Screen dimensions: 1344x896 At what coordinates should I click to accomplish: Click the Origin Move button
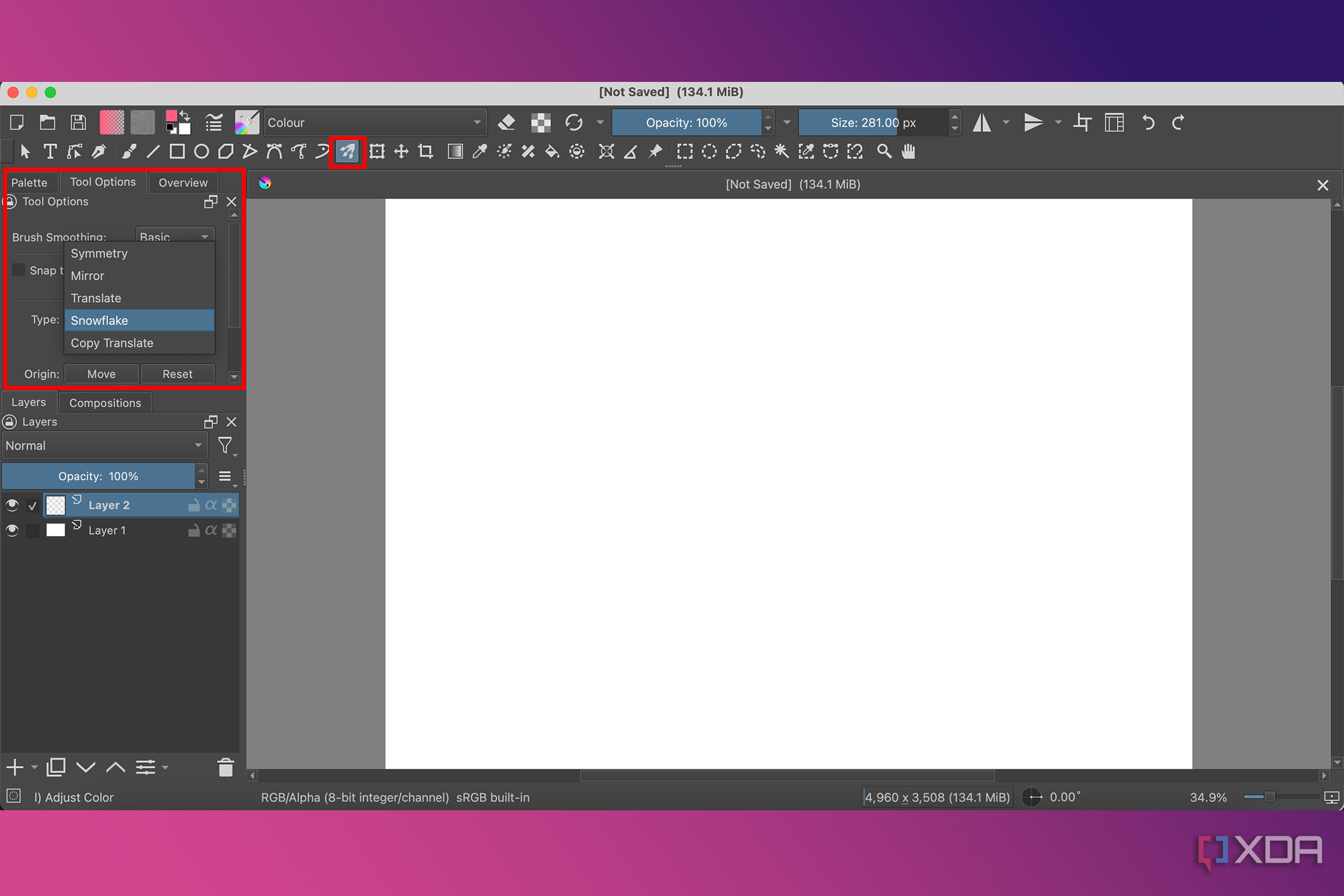pyautogui.click(x=102, y=374)
